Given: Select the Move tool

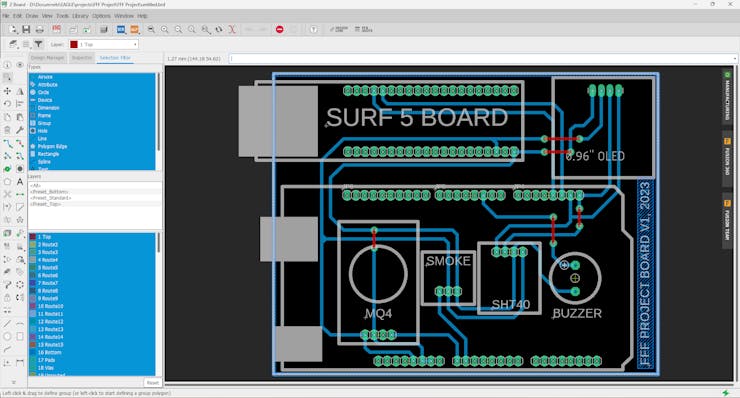Looking at the screenshot, I should pyautogui.click(x=7, y=91).
